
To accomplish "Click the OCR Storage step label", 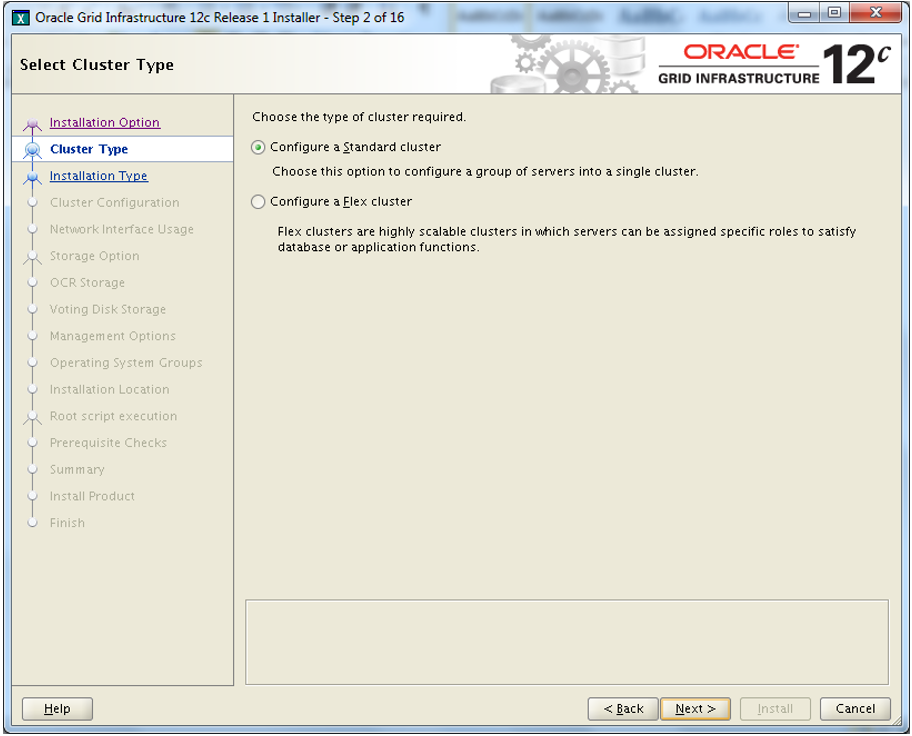I will coord(87,283).
